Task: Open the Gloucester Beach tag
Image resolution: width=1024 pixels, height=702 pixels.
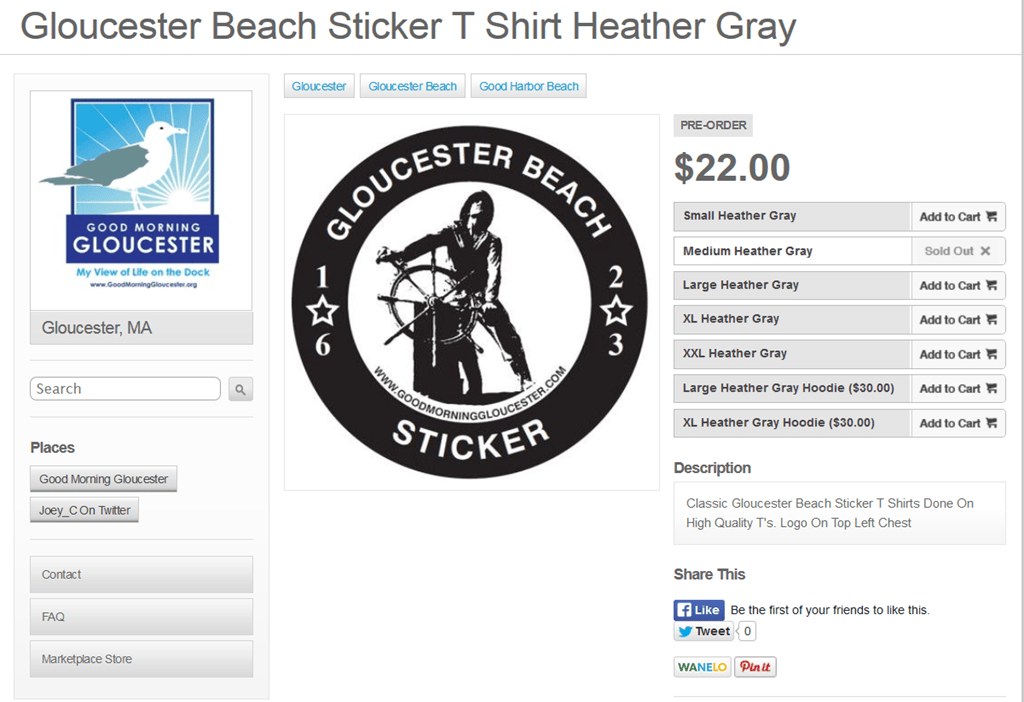Action: 413,86
